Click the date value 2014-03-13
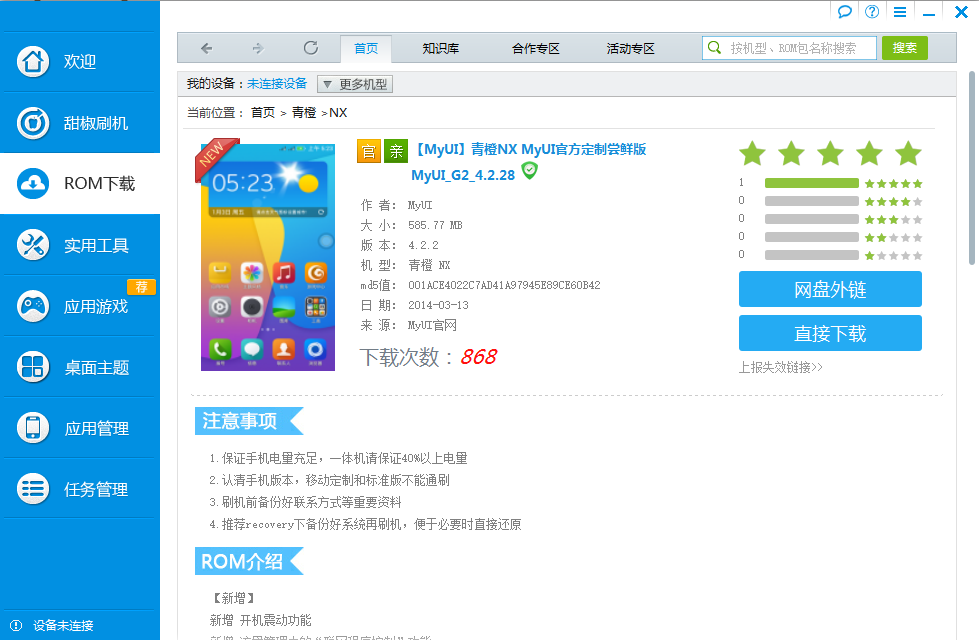This screenshot has width=979, height=640. coord(438,305)
